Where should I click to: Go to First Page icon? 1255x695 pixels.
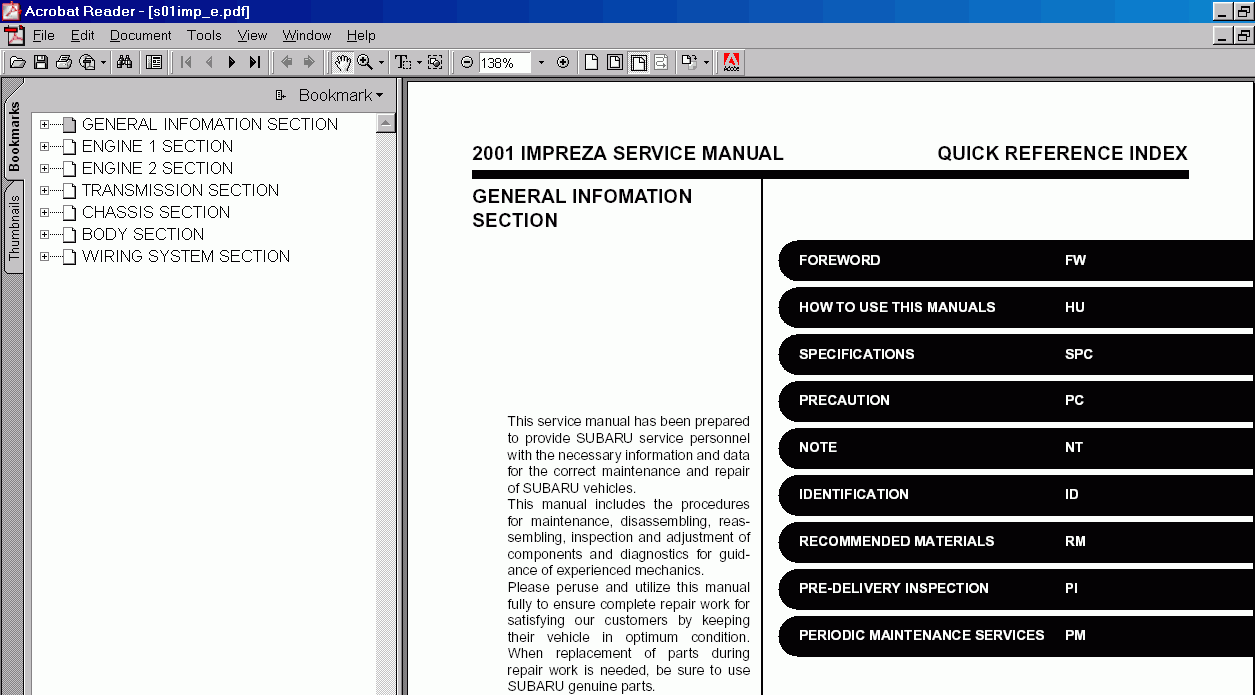(186, 62)
